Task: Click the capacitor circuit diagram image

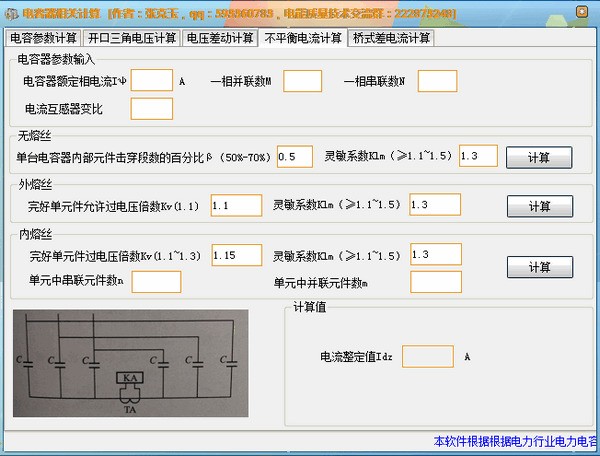Action: 129,365
